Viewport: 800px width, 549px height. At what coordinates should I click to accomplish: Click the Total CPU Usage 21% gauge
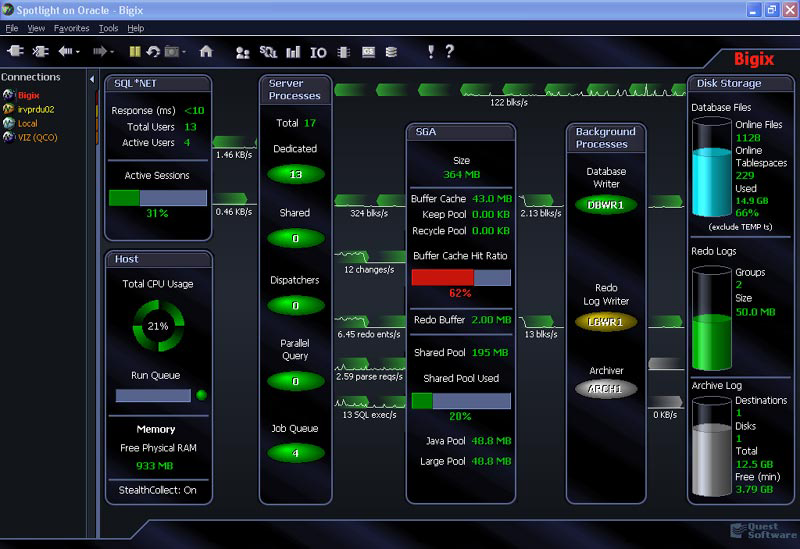pyautogui.click(x=158, y=326)
